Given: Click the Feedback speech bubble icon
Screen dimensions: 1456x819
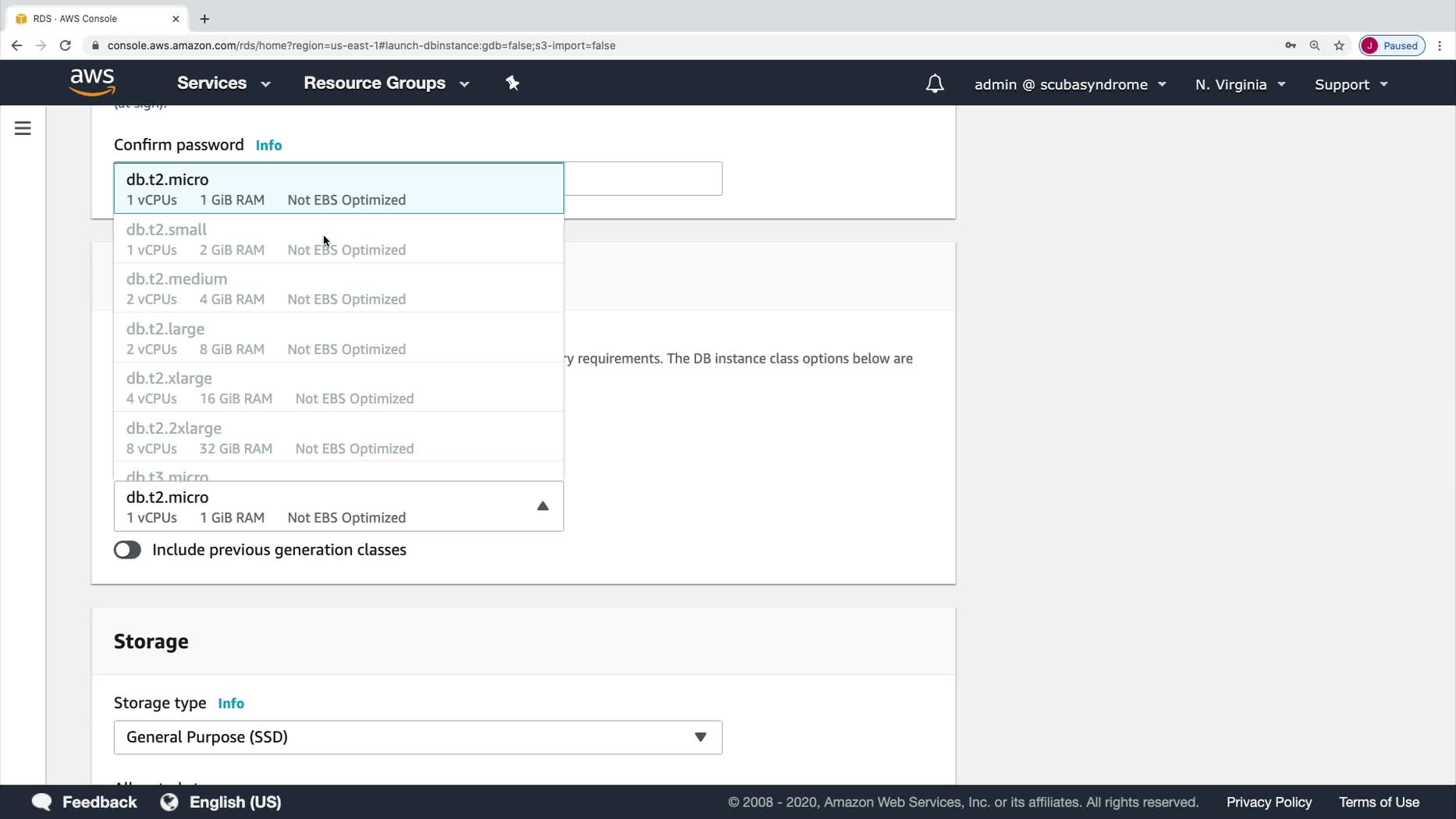Looking at the screenshot, I should pyautogui.click(x=42, y=802).
